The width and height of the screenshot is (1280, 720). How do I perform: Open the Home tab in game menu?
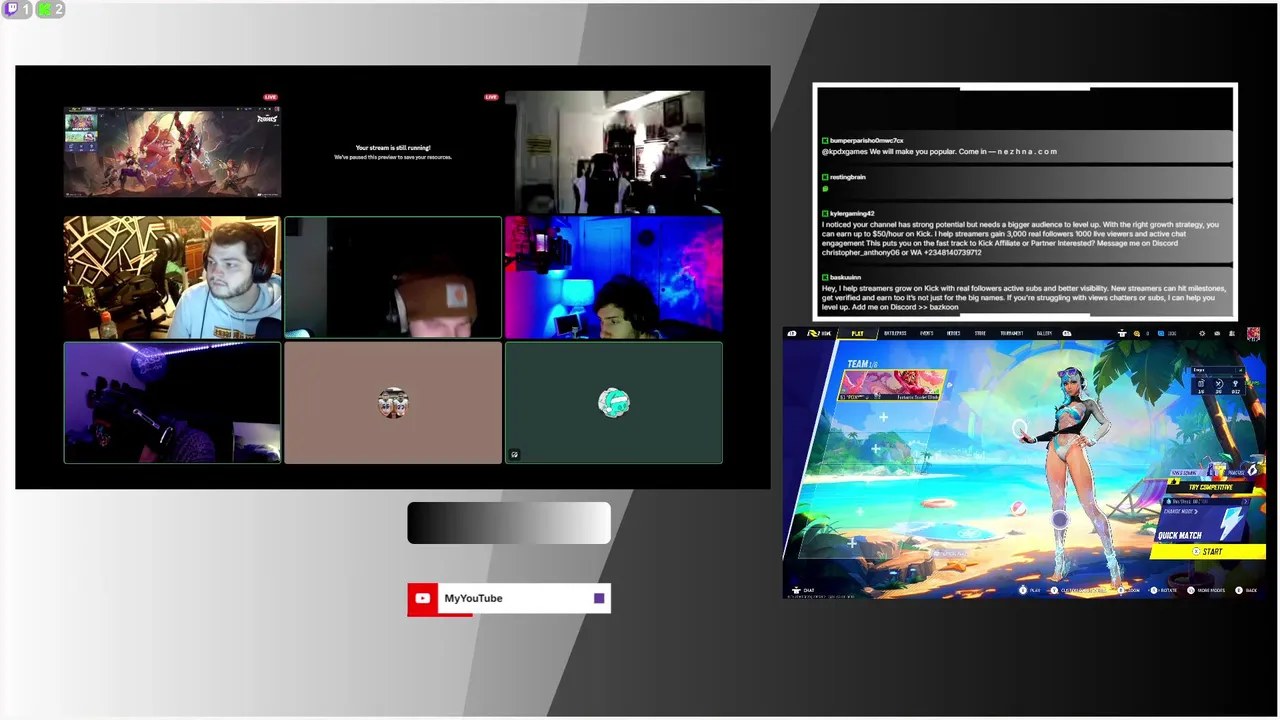click(x=819, y=333)
